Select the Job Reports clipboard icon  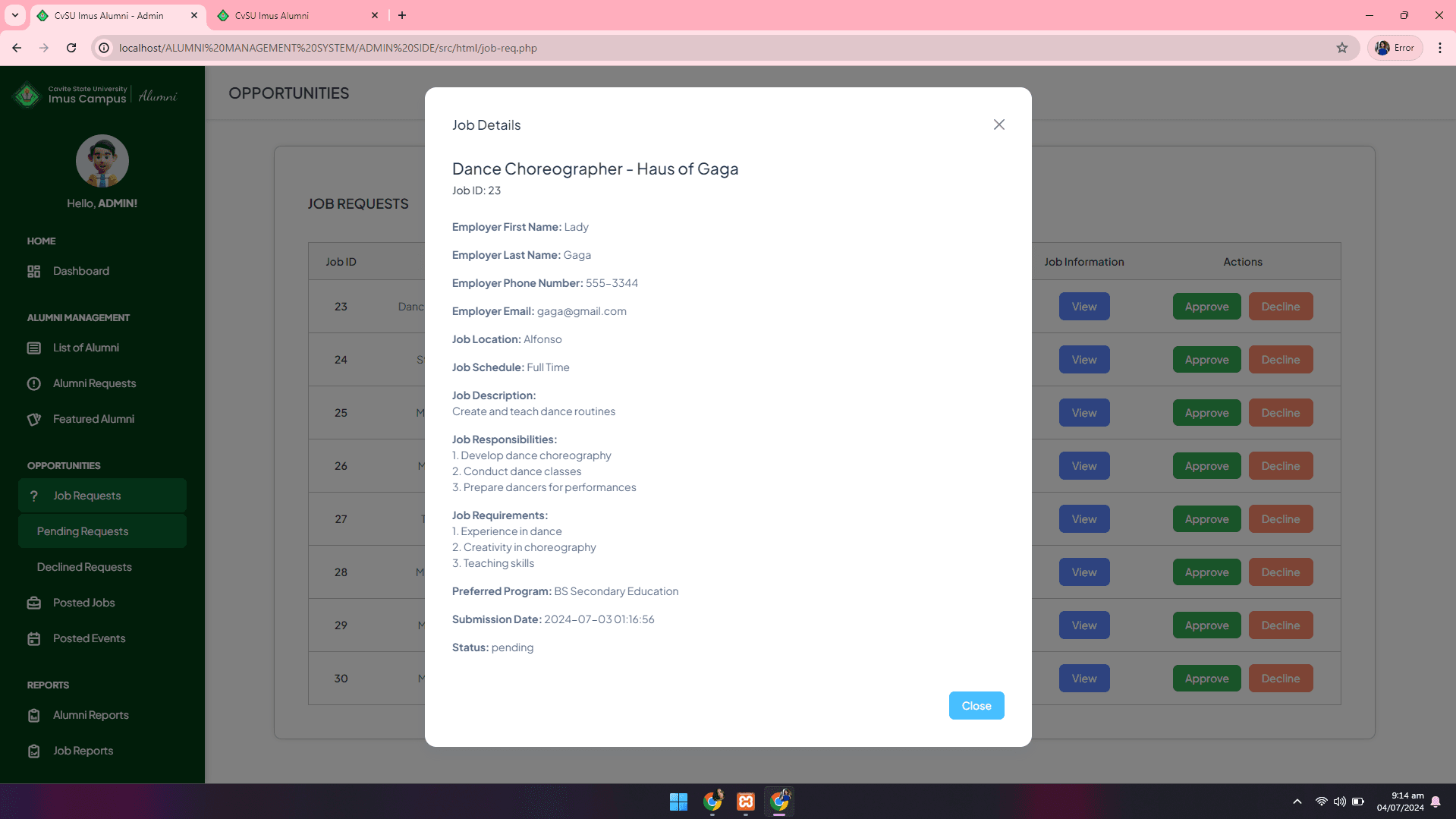coord(34,751)
